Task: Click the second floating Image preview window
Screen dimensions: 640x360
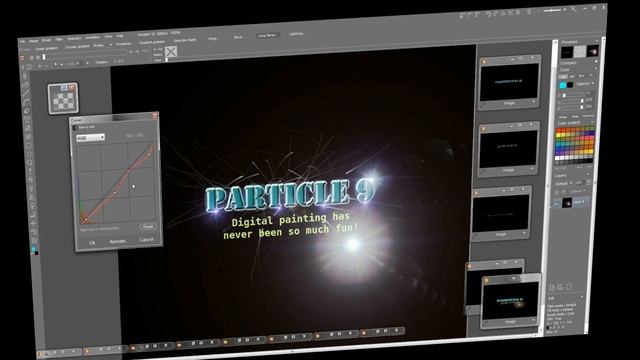Action: click(x=509, y=149)
